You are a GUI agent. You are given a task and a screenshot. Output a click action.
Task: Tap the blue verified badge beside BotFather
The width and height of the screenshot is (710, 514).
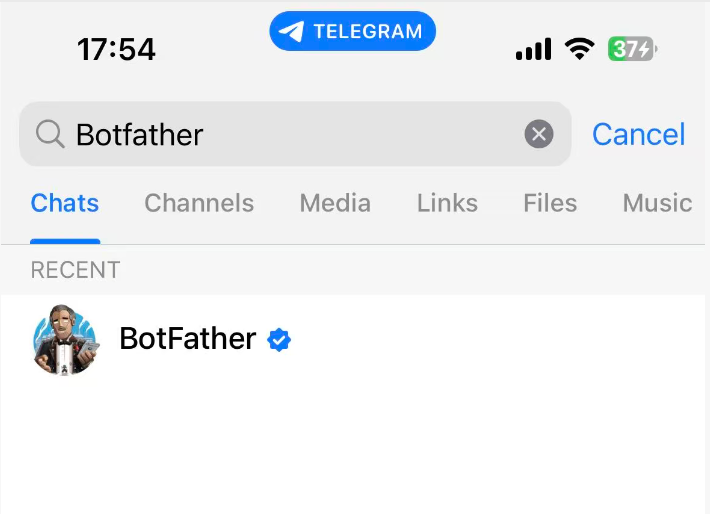point(279,340)
